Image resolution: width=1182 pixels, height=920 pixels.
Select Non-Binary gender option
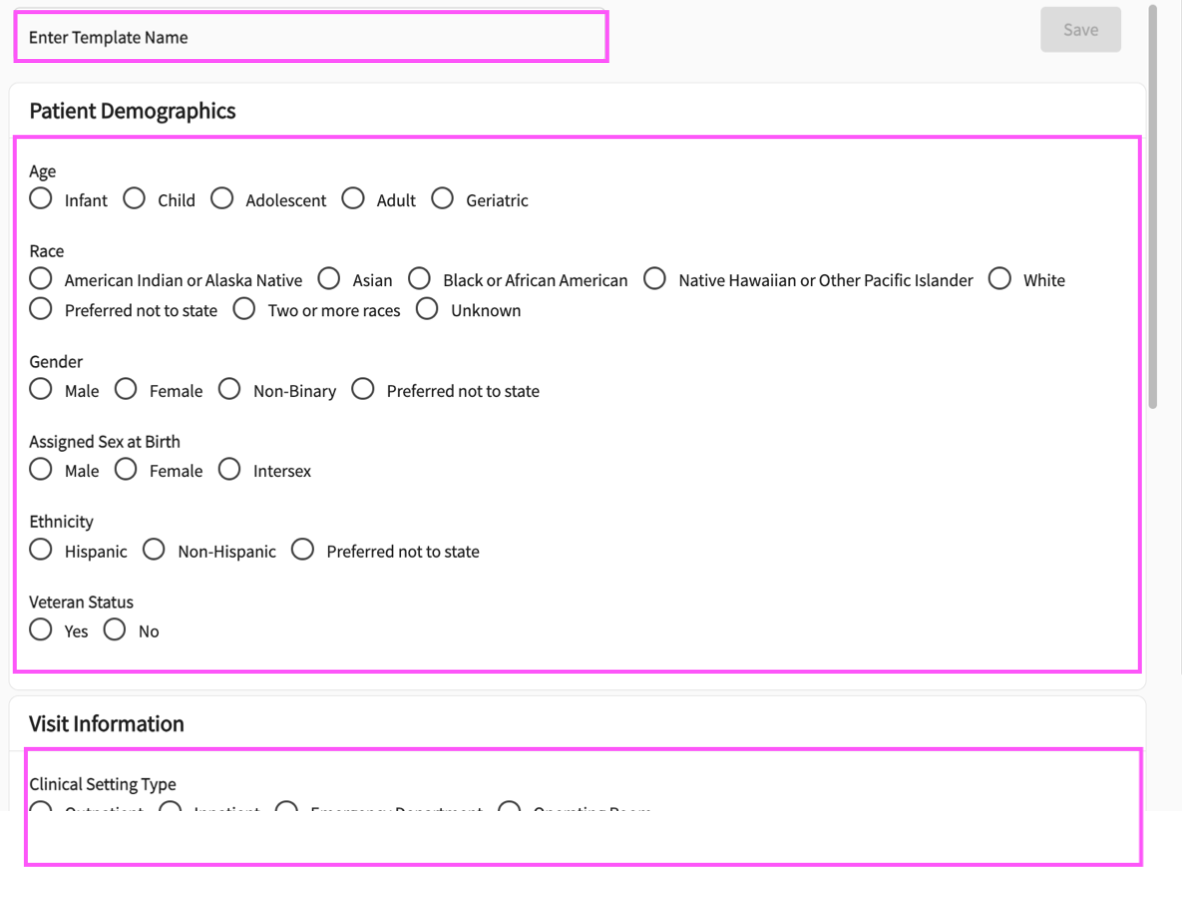point(230,390)
